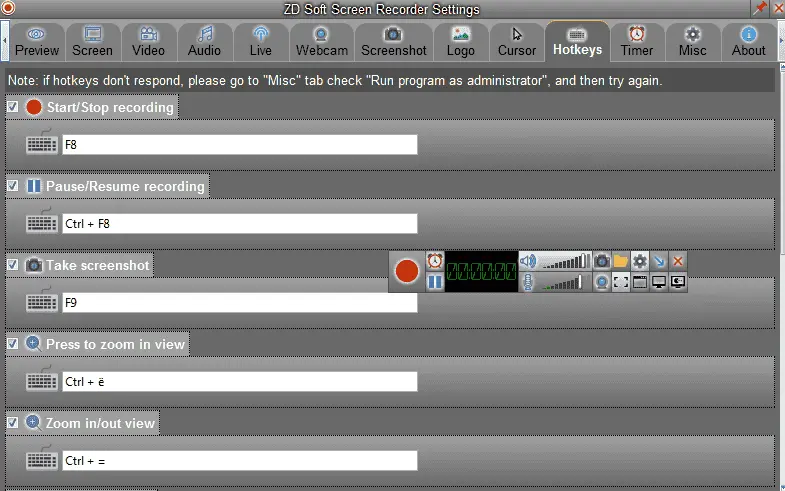Click the camera icon beside Take screenshot

click(34, 265)
